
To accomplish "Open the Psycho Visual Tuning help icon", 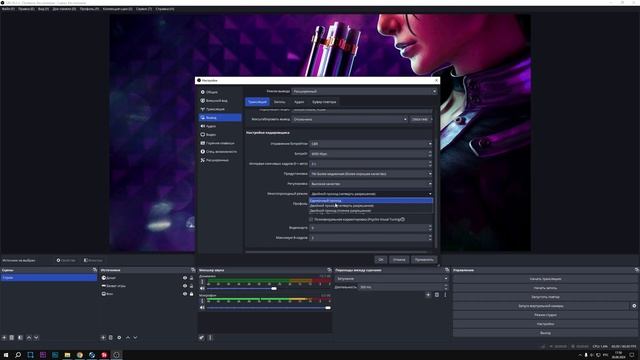I will (402, 219).
